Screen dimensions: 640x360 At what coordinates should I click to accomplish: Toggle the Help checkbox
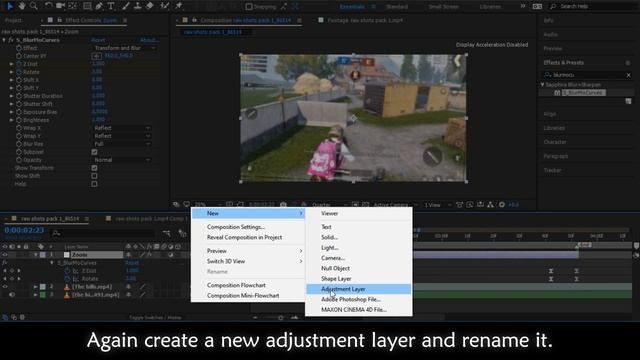[94, 184]
